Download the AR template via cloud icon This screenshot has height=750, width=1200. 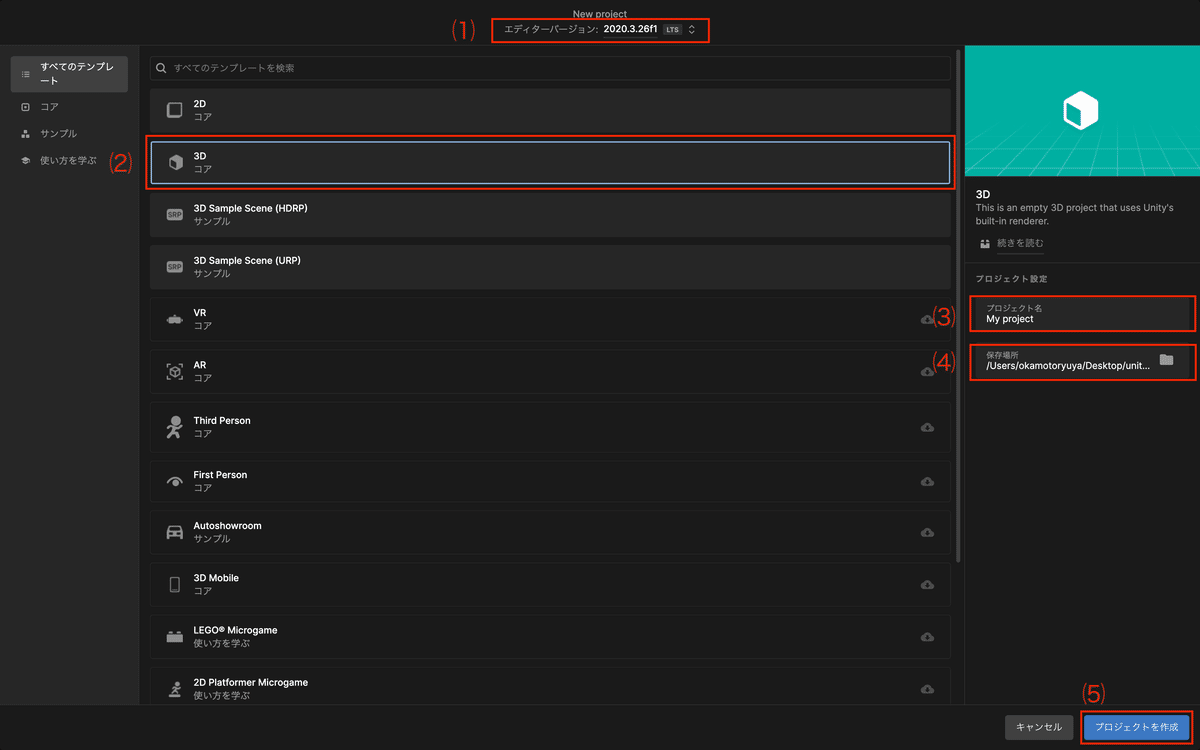coord(927,372)
